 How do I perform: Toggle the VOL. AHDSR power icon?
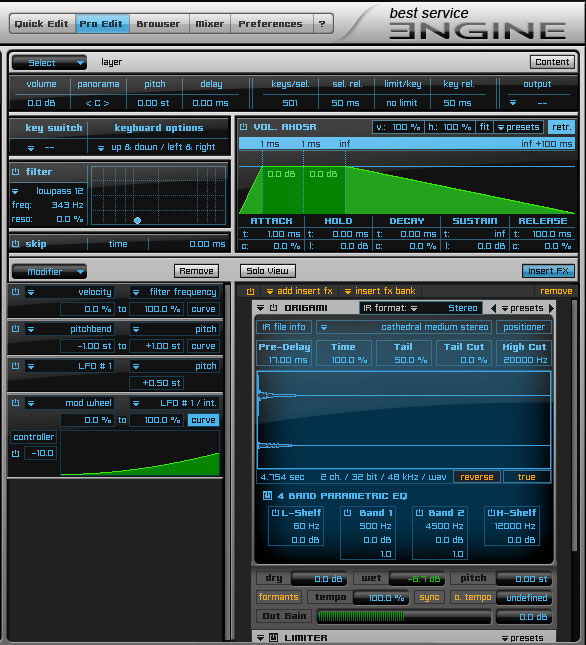coord(243,127)
